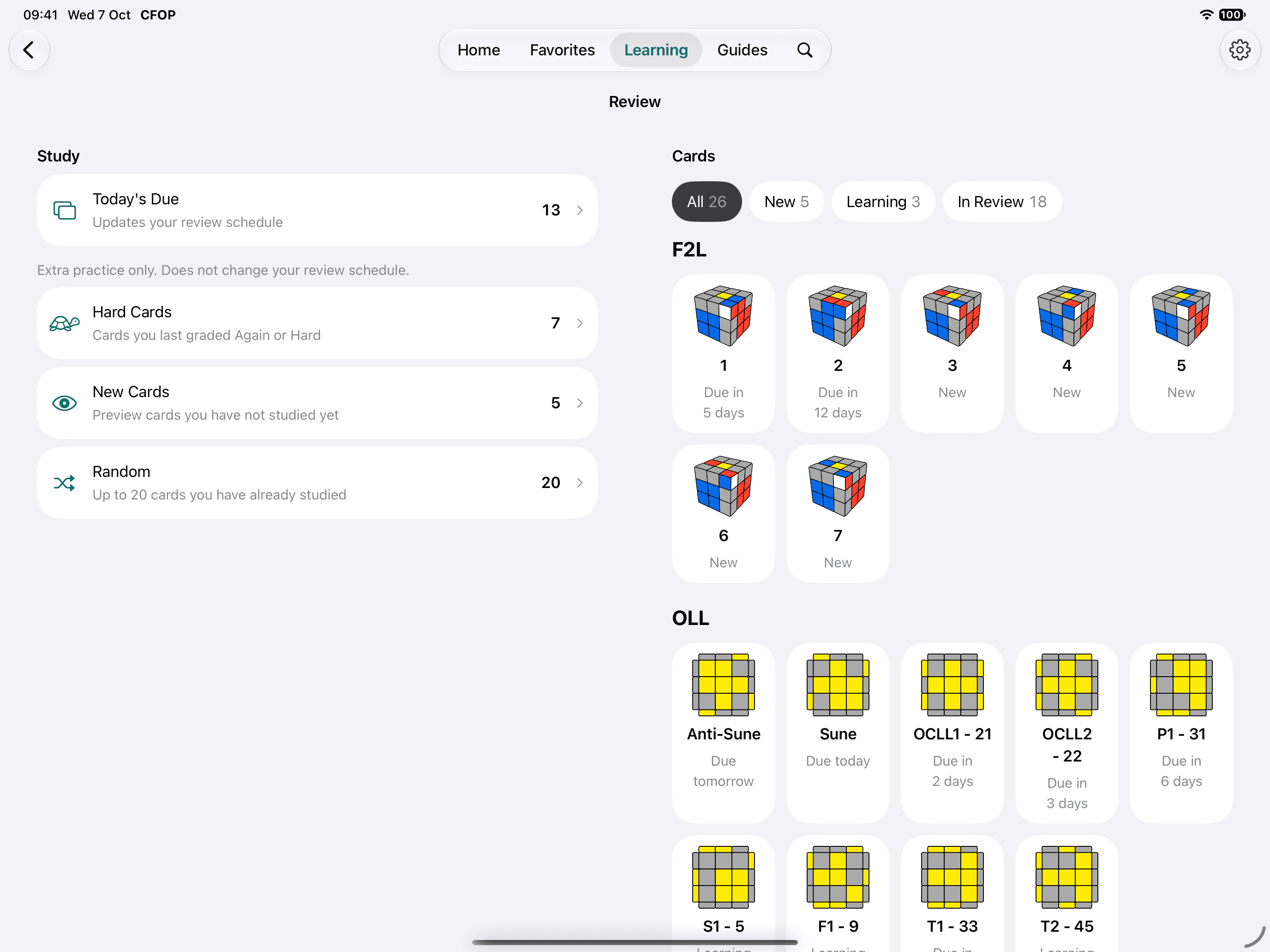Screen dimensions: 1270x952
Task: Start Random practice of studied cards
Action: 317,482
